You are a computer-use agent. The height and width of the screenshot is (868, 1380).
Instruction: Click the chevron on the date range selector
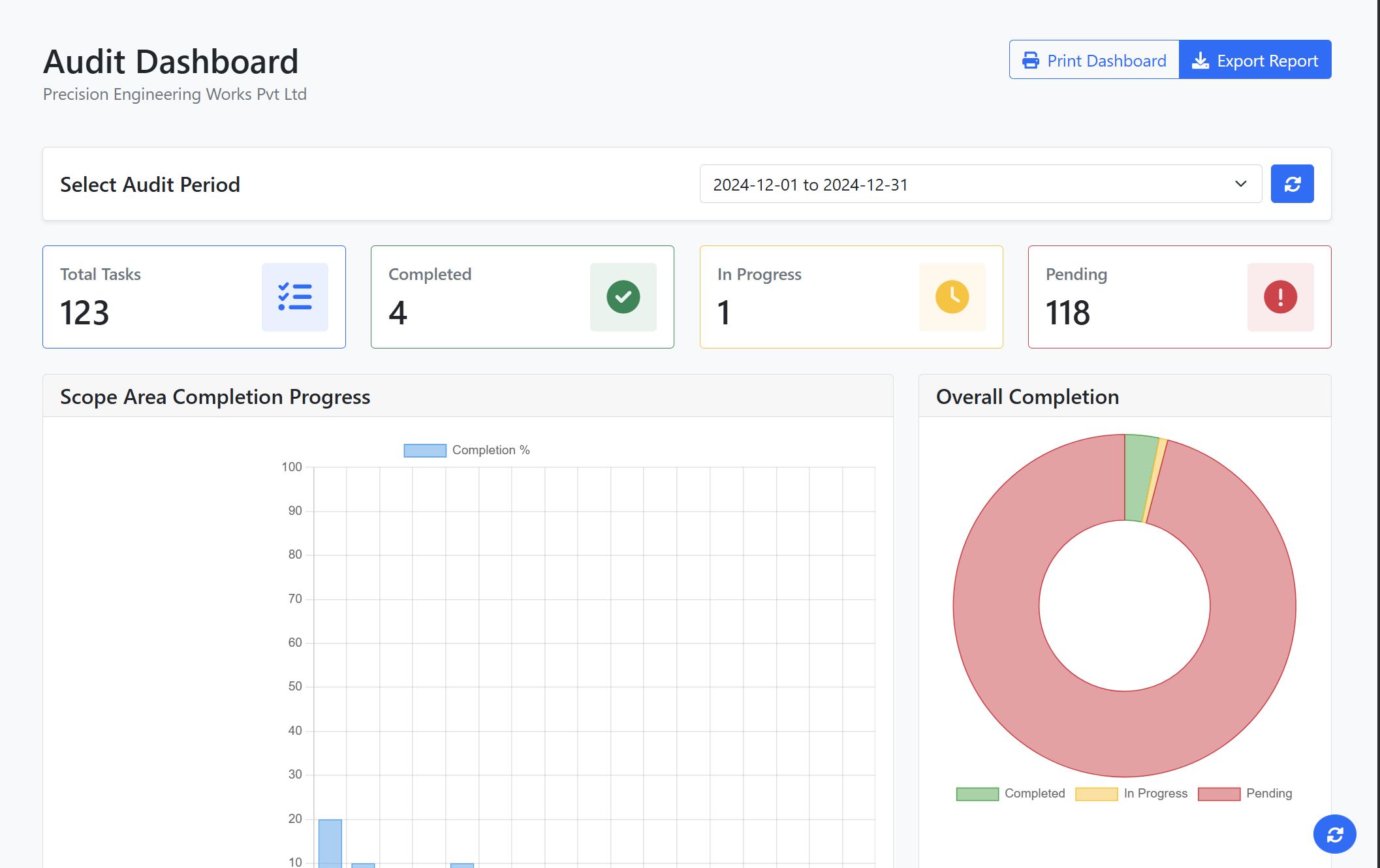[1240, 183]
